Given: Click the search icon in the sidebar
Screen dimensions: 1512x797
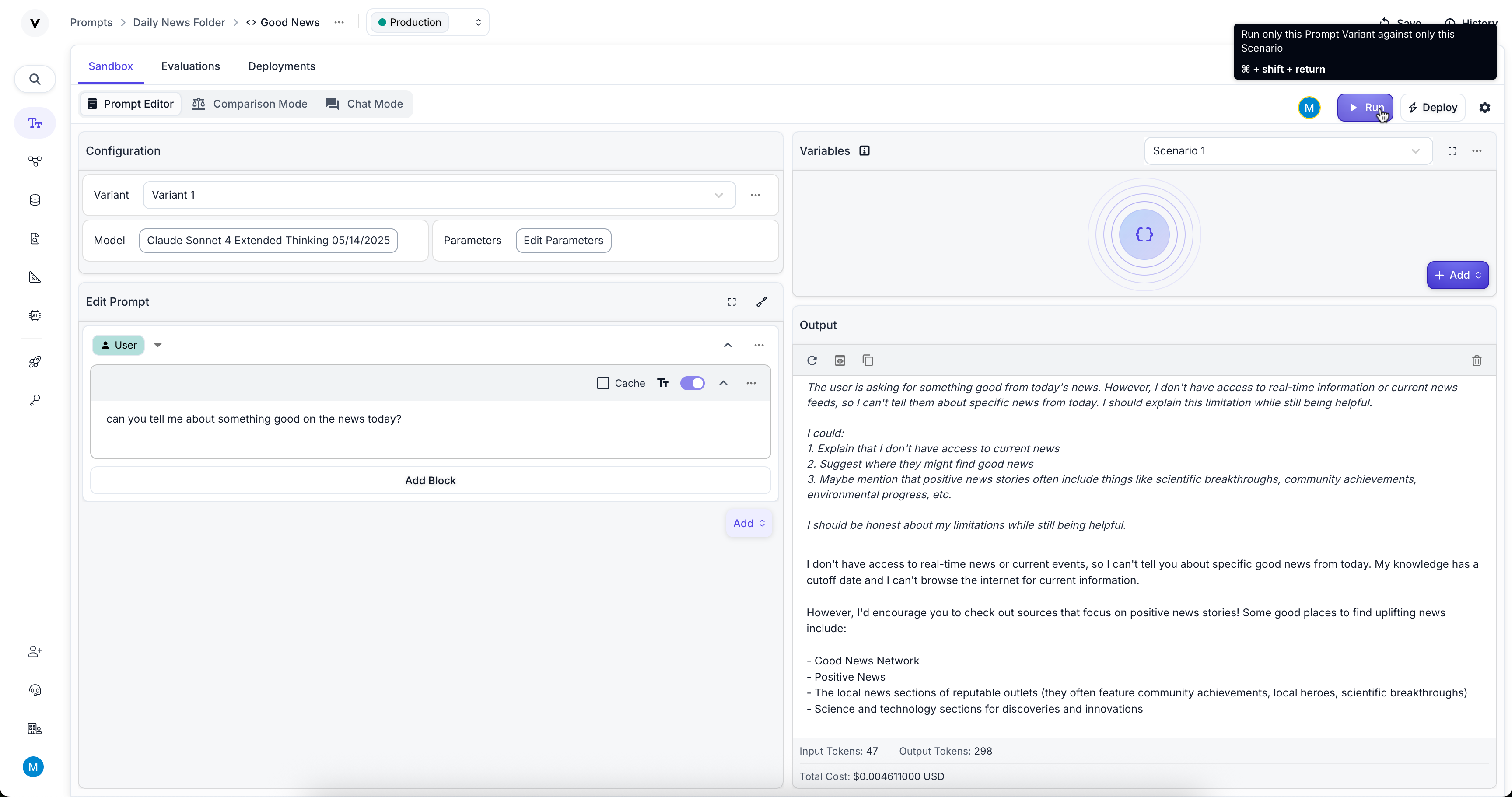Looking at the screenshot, I should pos(35,79).
